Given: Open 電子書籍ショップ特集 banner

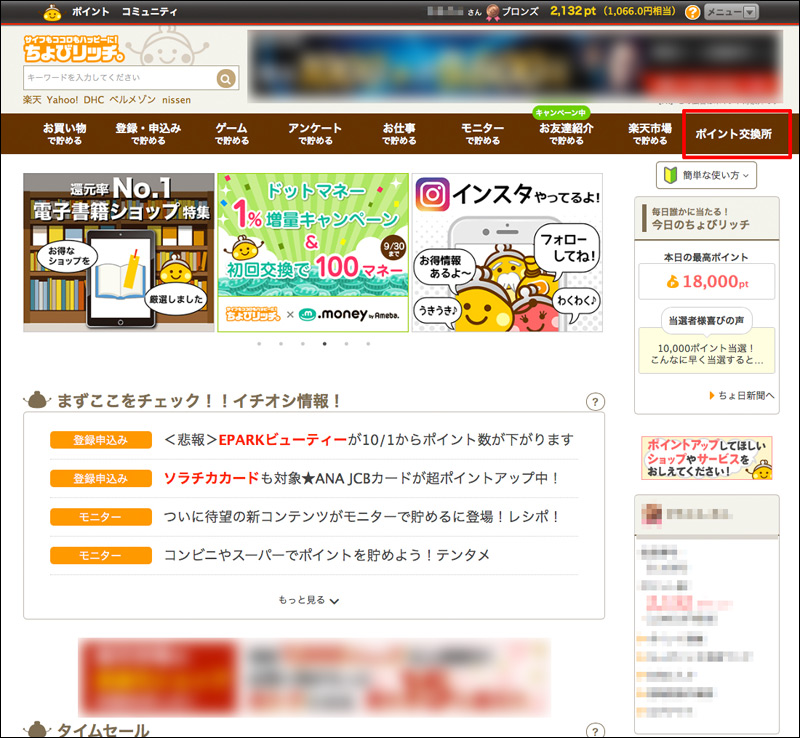Looking at the screenshot, I should 119,253.
